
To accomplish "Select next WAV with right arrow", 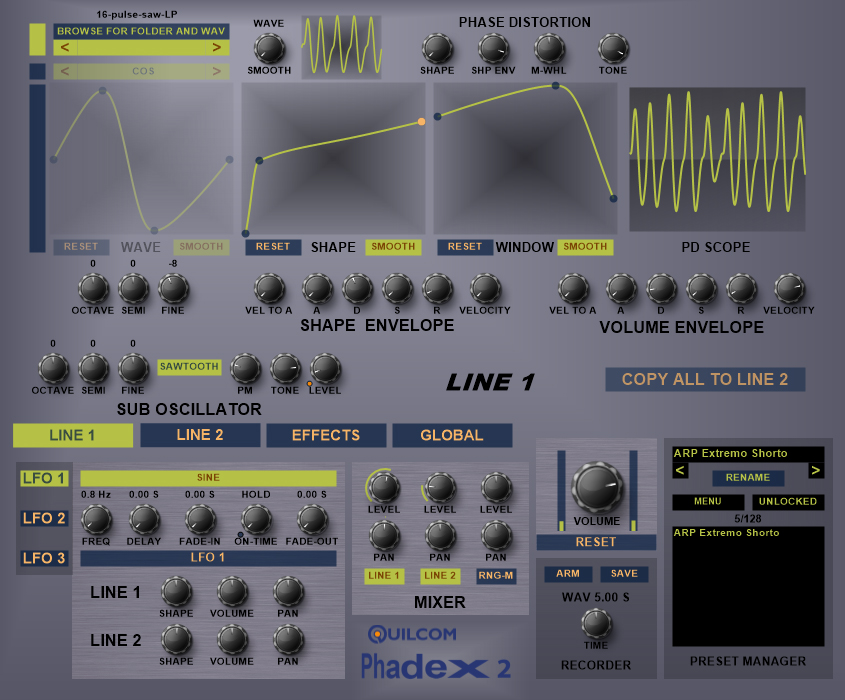I will 217,47.
